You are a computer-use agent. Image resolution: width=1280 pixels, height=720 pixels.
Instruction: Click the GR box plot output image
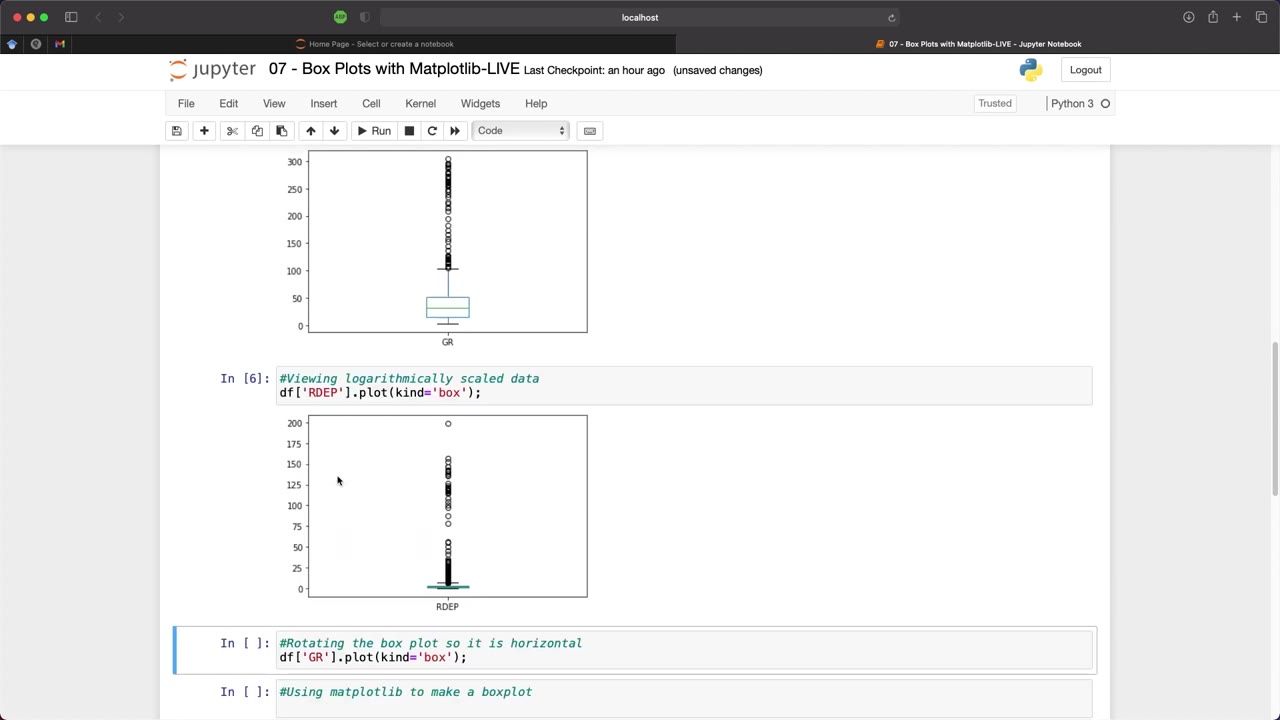point(435,250)
